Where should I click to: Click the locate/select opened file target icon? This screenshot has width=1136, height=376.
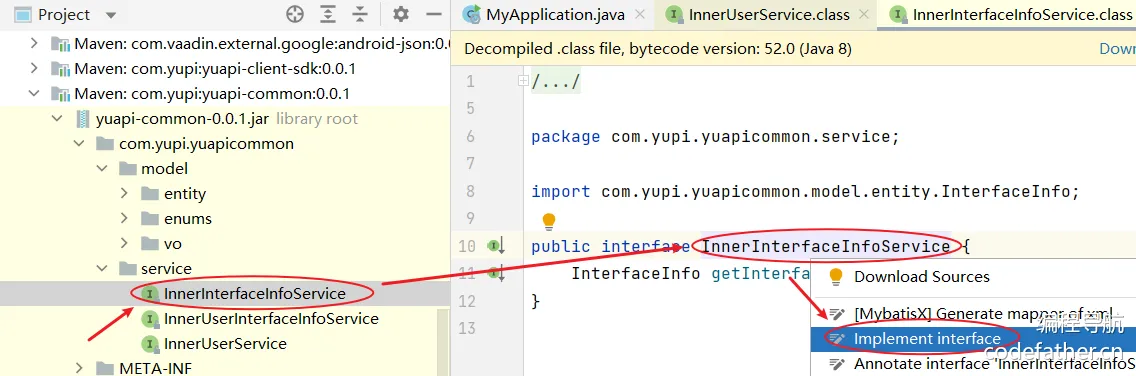tap(294, 14)
